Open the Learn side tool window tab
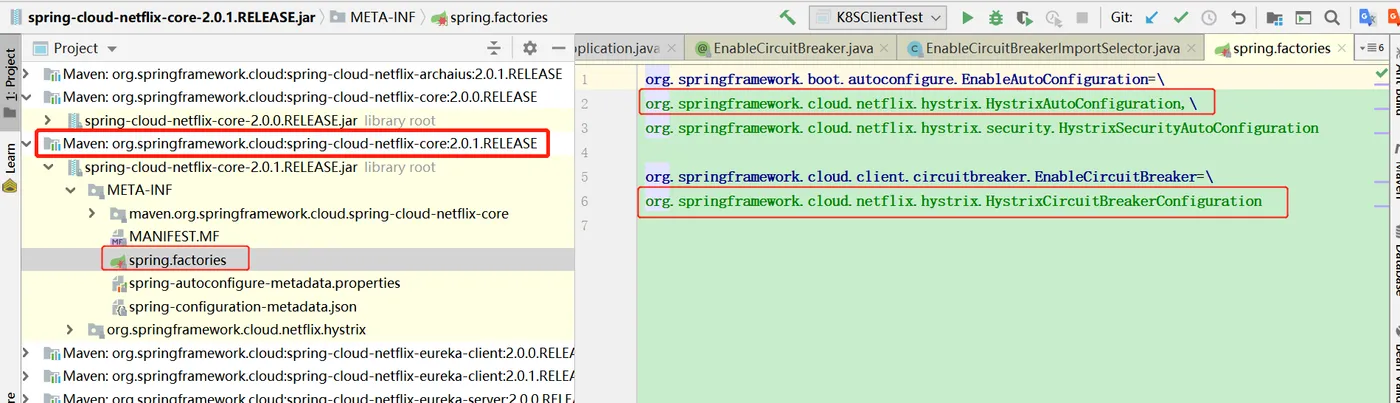 pos(10,167)
